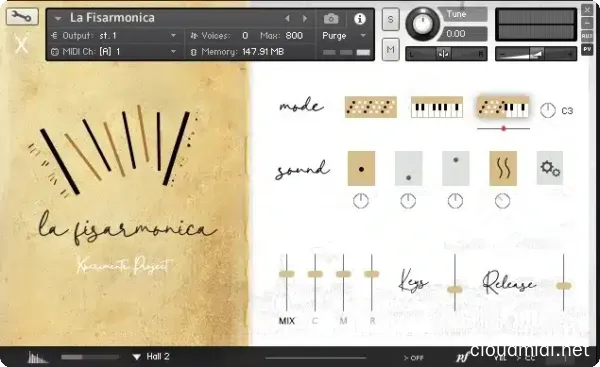Image resolution: width=600 pixels, height=367 pixels.
Task: Click the Max voices 800 value
Action: coord(294,36)
